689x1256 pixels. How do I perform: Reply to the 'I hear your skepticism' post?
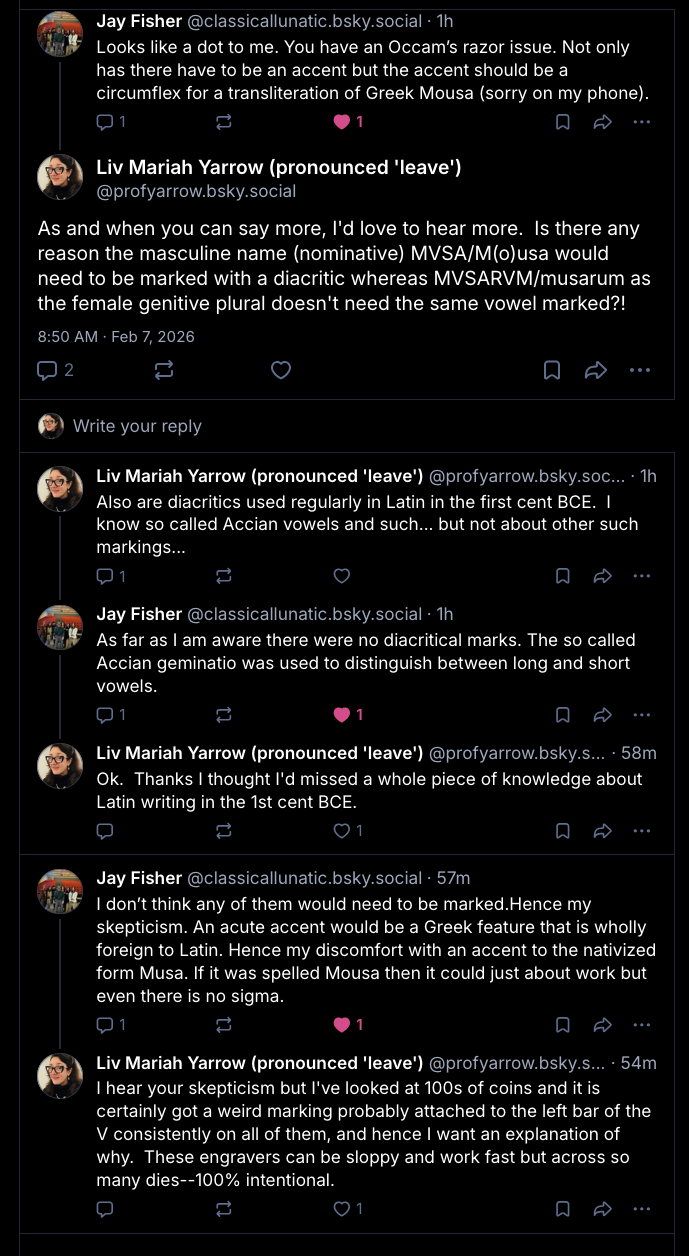pos(105,1209)
